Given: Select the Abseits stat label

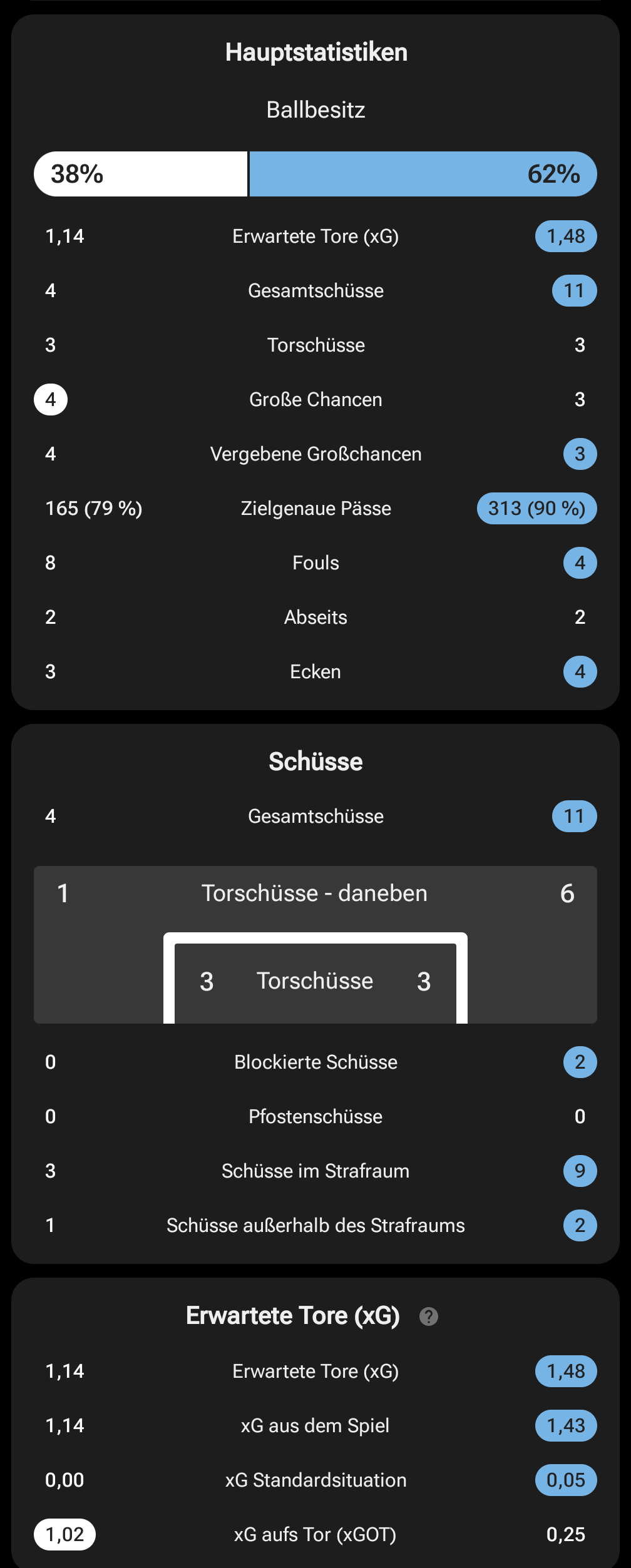Looking at the screenshot, I should [315, 617].
